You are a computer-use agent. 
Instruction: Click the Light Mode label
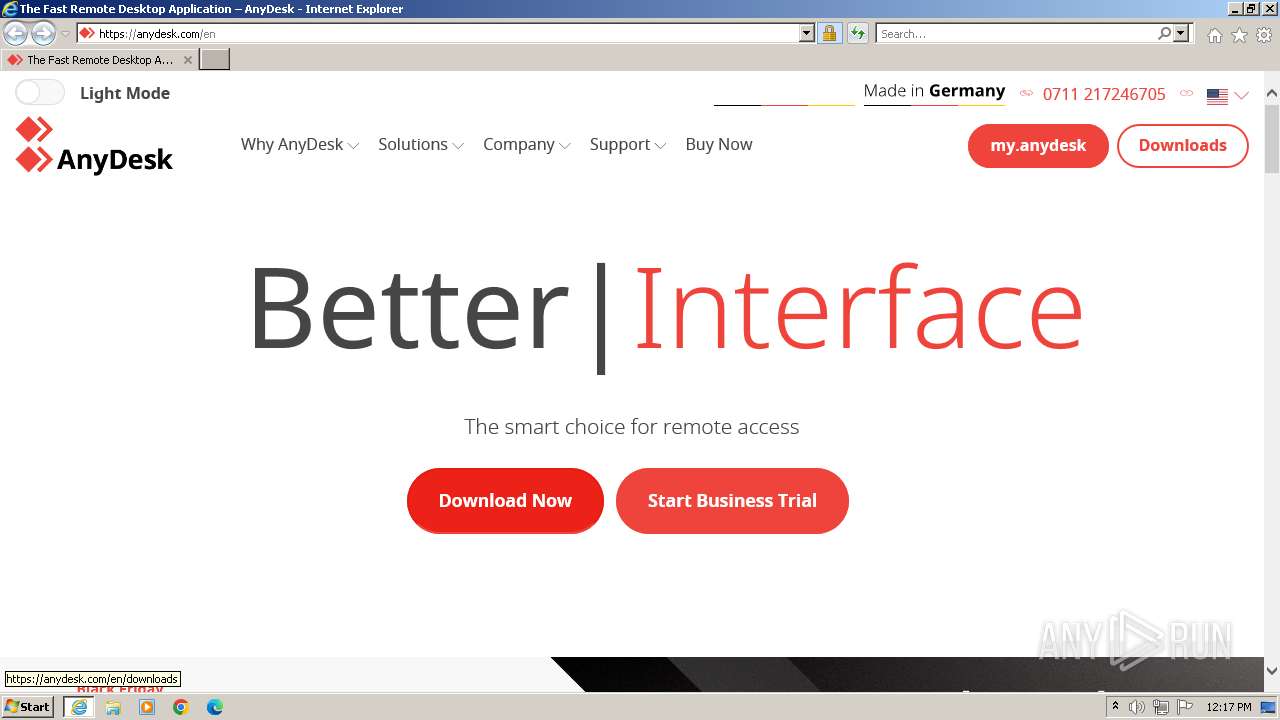click(125, 93)
